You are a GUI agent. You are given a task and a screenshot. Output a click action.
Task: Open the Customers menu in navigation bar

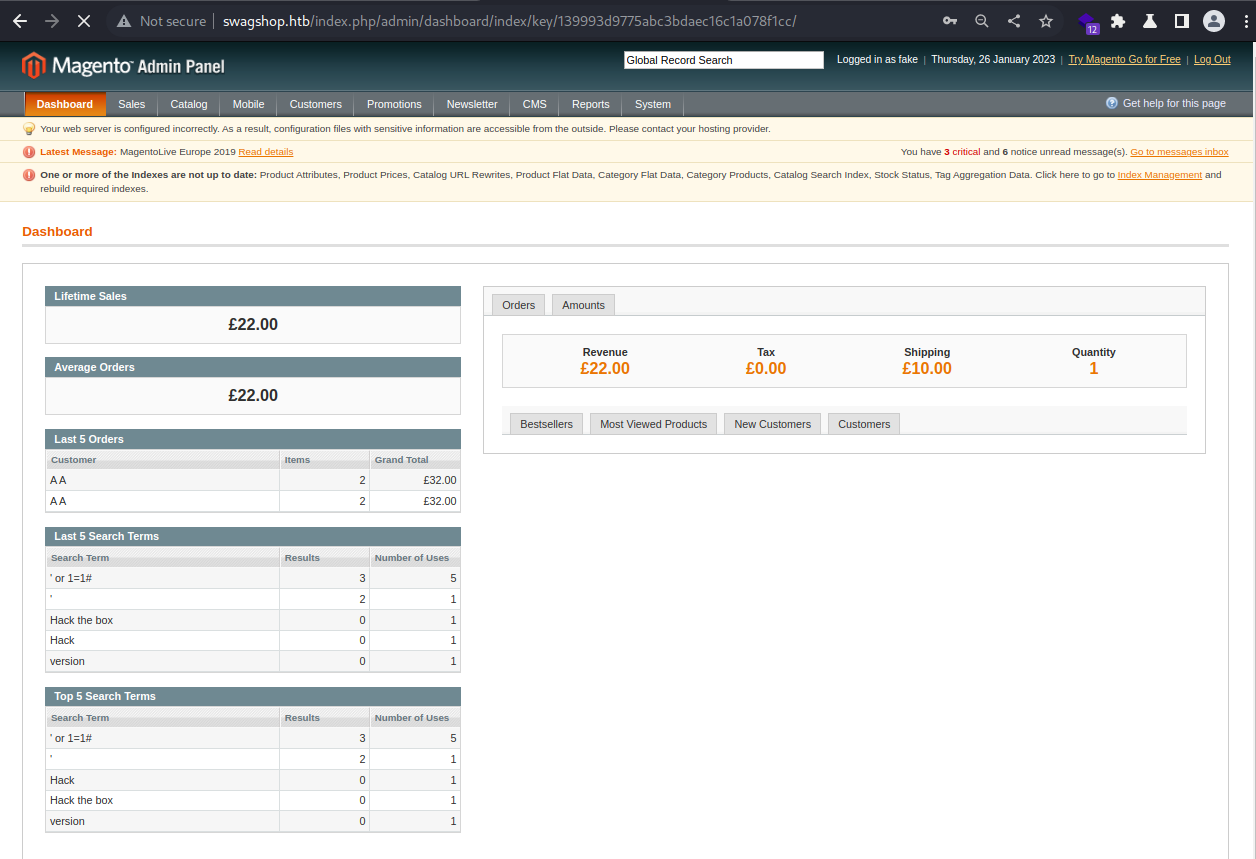[316, 104]
